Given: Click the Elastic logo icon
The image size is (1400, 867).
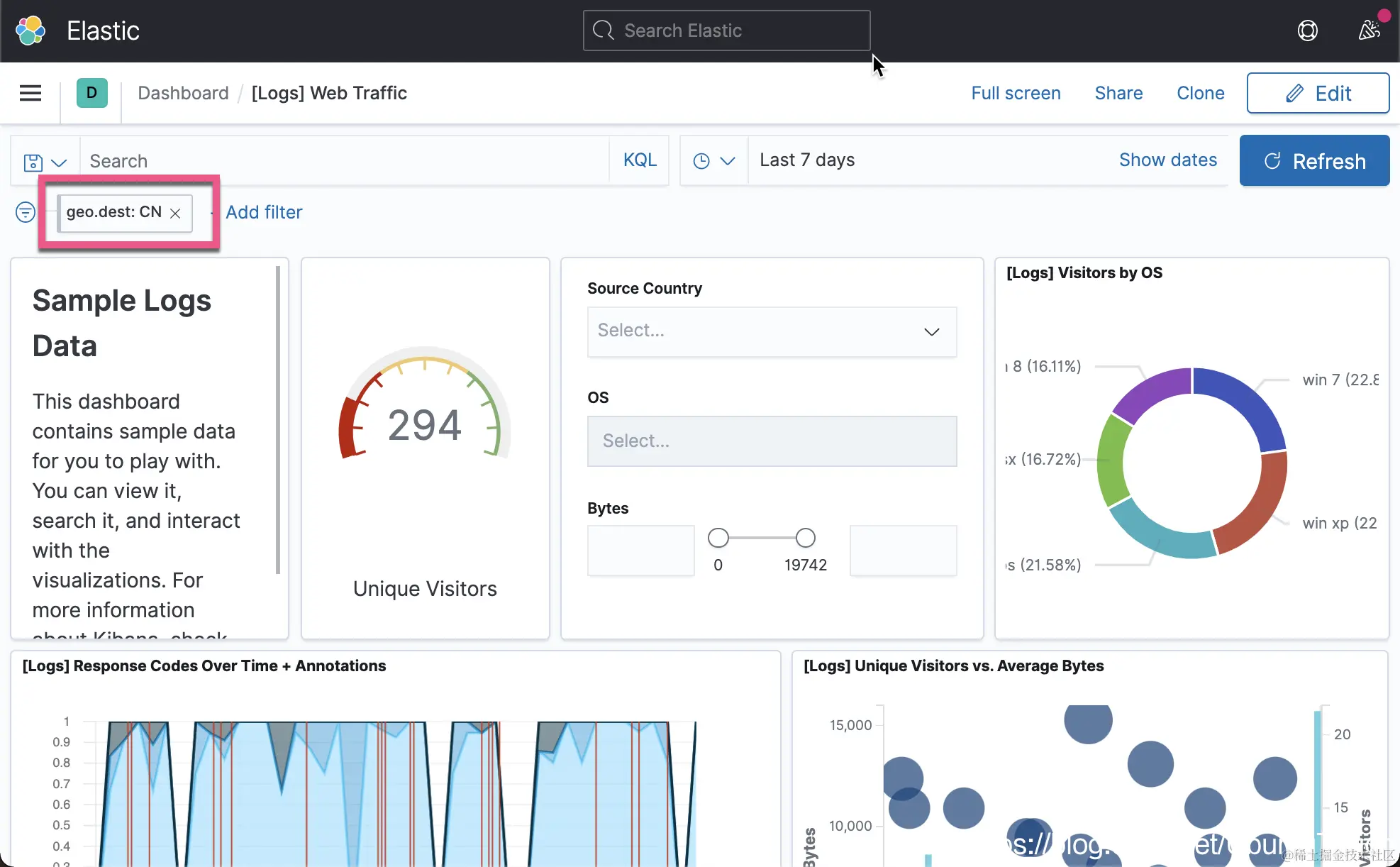Looking at the screenshot, I should coord(30,31).
